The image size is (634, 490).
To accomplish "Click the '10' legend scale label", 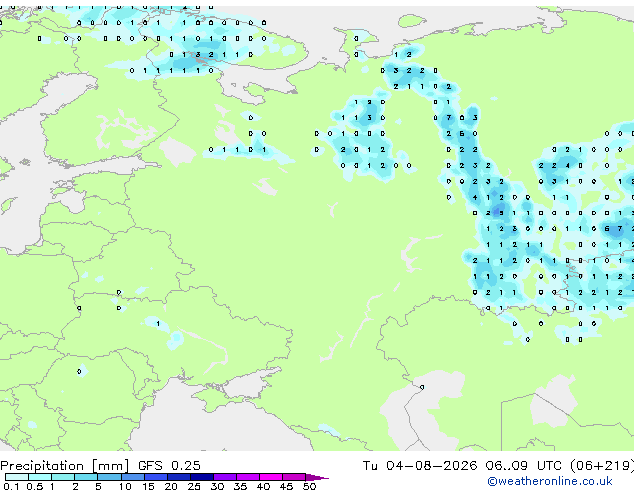I will pyautogui.click(x=125, y=486).
